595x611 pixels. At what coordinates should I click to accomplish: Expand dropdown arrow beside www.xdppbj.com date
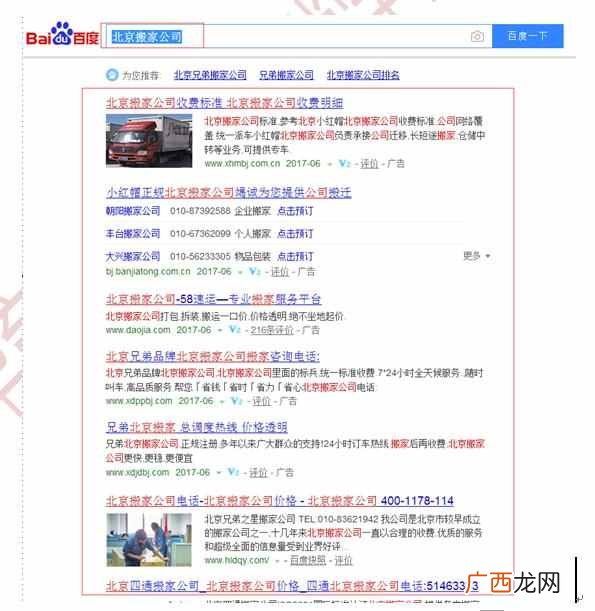(222, 401)
